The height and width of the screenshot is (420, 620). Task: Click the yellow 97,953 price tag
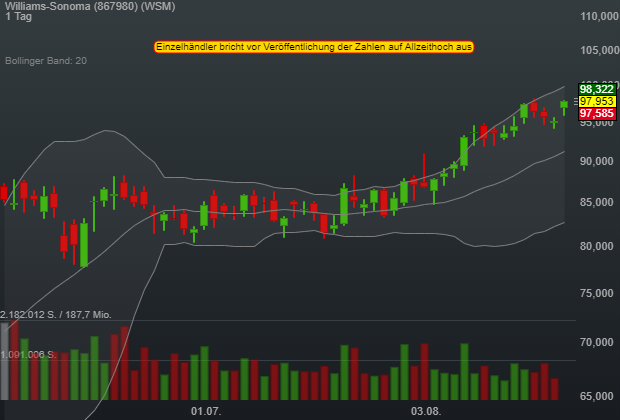click(x=597, y=101)
